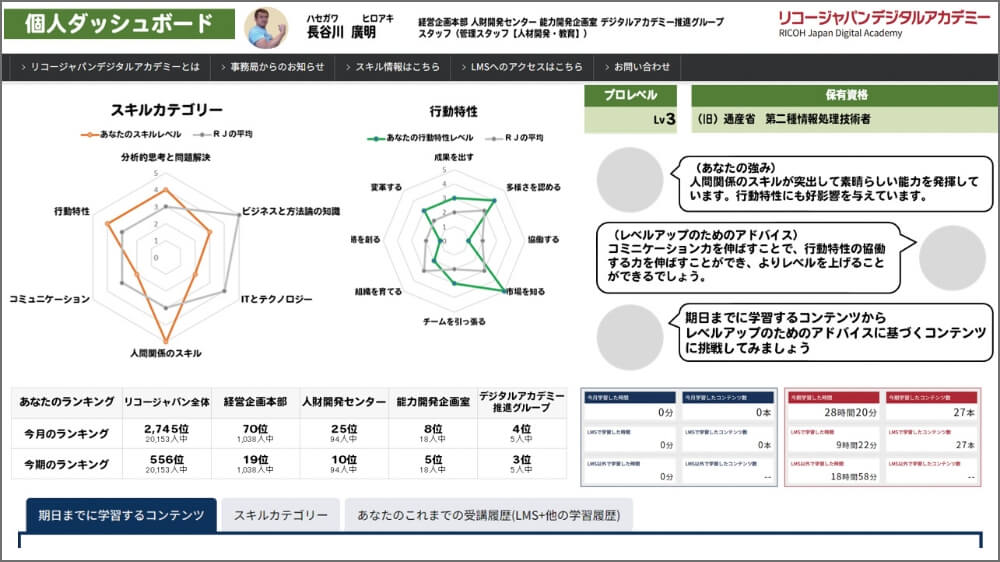Viewport: 1000px width, 562px height.
Task: Click chevron icon before お問い合わせ
Action: click(604, 67)
